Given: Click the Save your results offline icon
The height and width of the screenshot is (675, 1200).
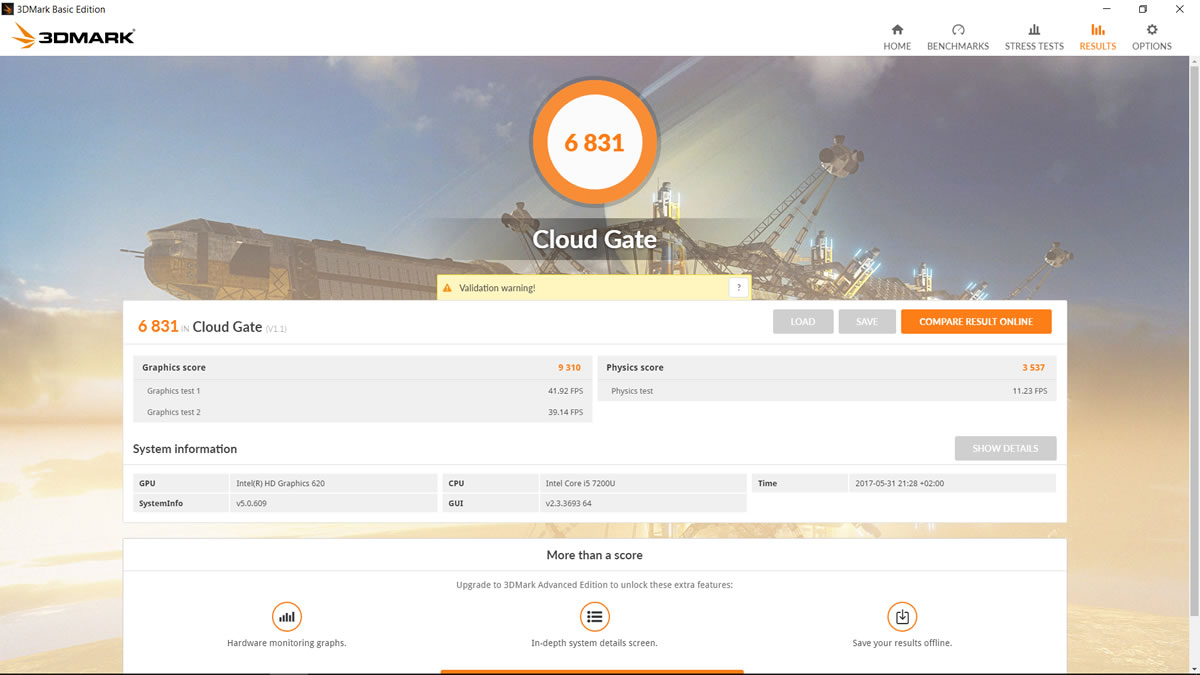Looking at the screenshot, I should pyautogui.click(x=902, y=616).
